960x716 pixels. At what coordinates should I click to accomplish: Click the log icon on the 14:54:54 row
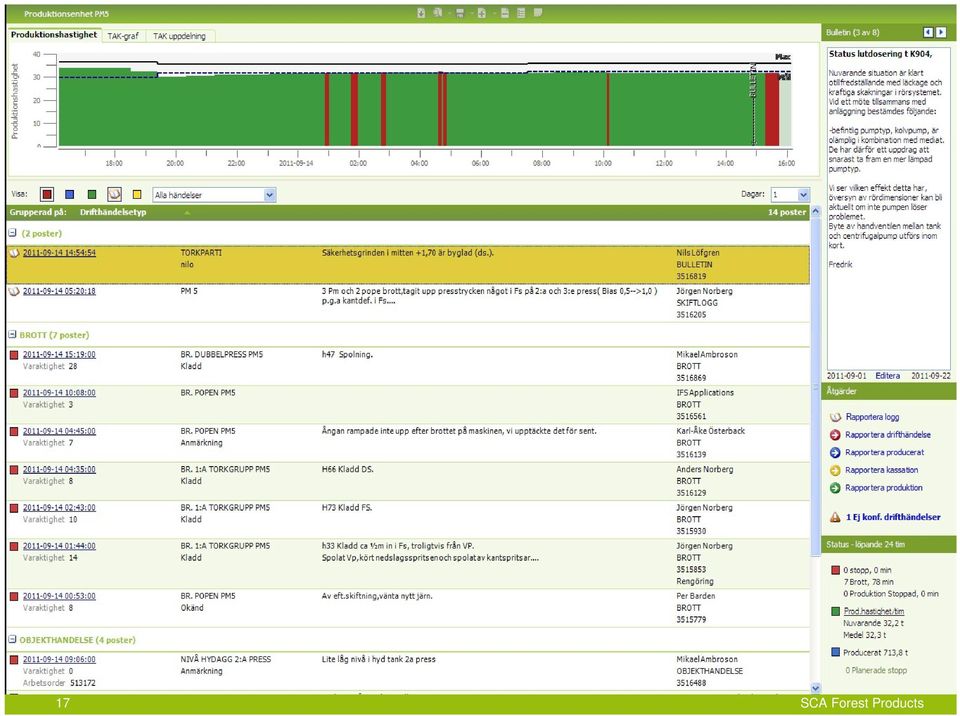click(x=14, y=253)
